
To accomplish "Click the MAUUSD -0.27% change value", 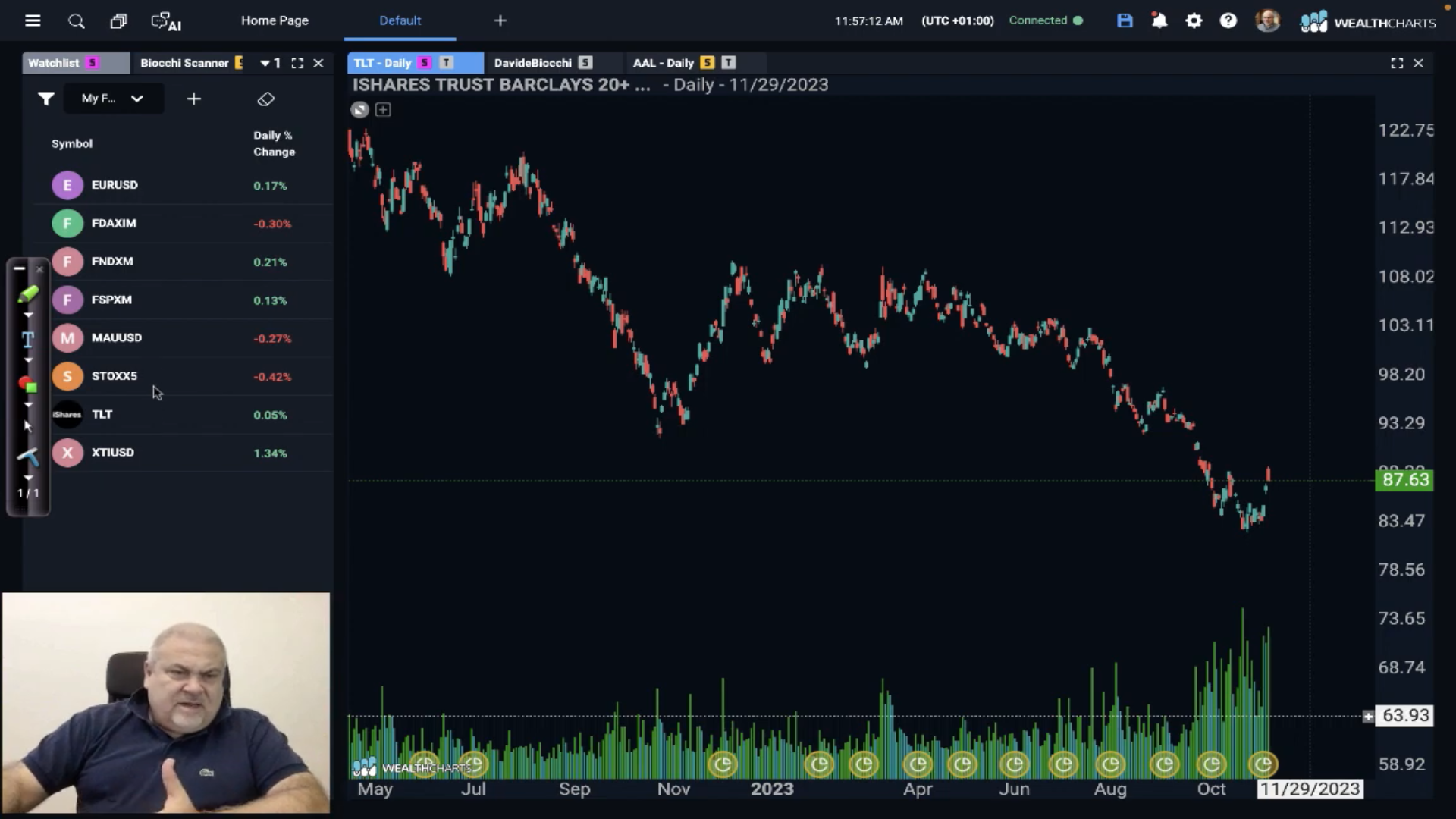I will coord(272,338).
